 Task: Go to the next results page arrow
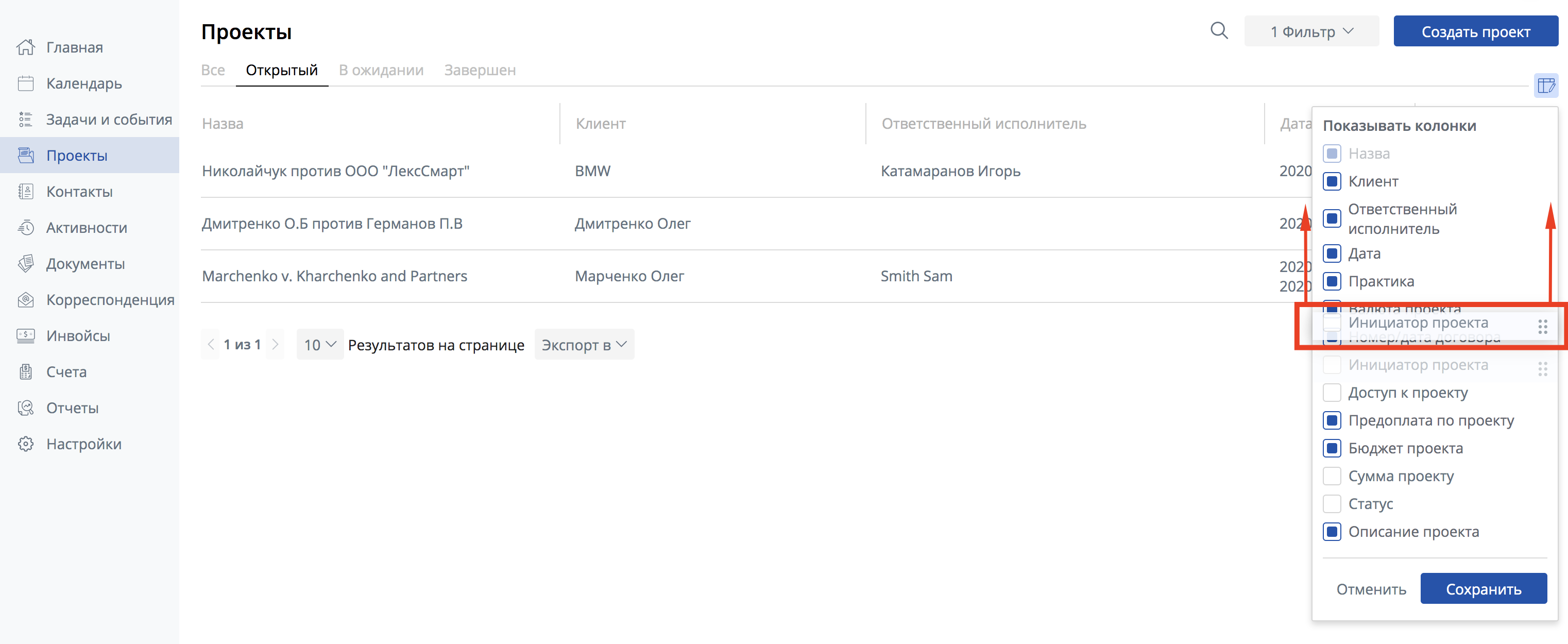point(275,345)
